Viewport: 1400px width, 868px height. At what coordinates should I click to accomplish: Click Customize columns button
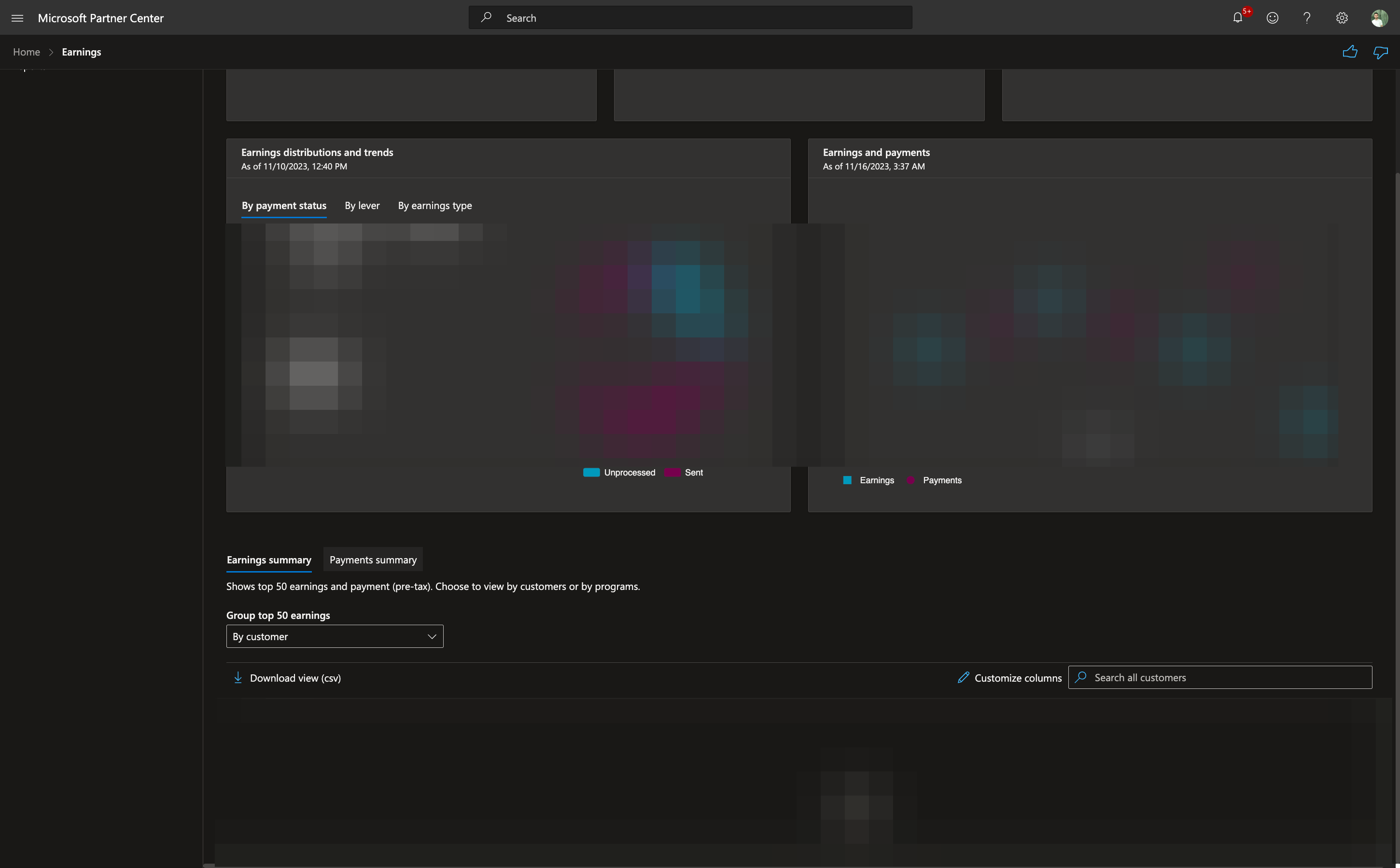pyautogui.click(x=1009, y=677)
